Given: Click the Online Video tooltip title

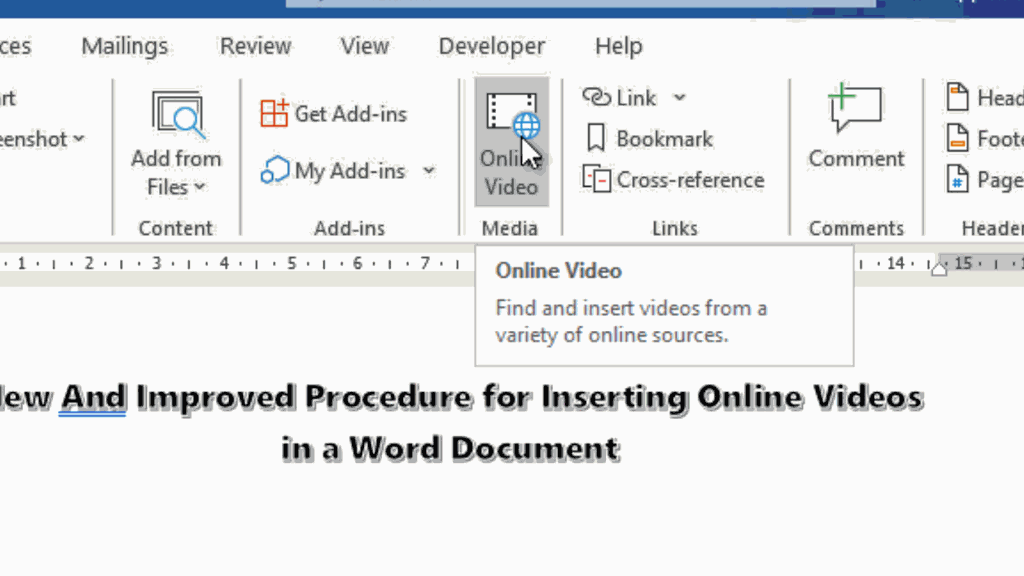Looking at the screenshot, I should pos(558,271).
